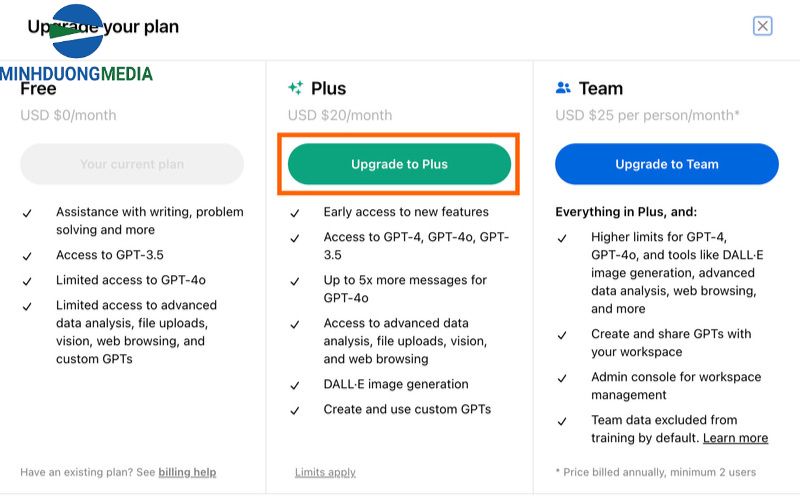Click checkmark next to DALL·E image generation

click(295, 385)
